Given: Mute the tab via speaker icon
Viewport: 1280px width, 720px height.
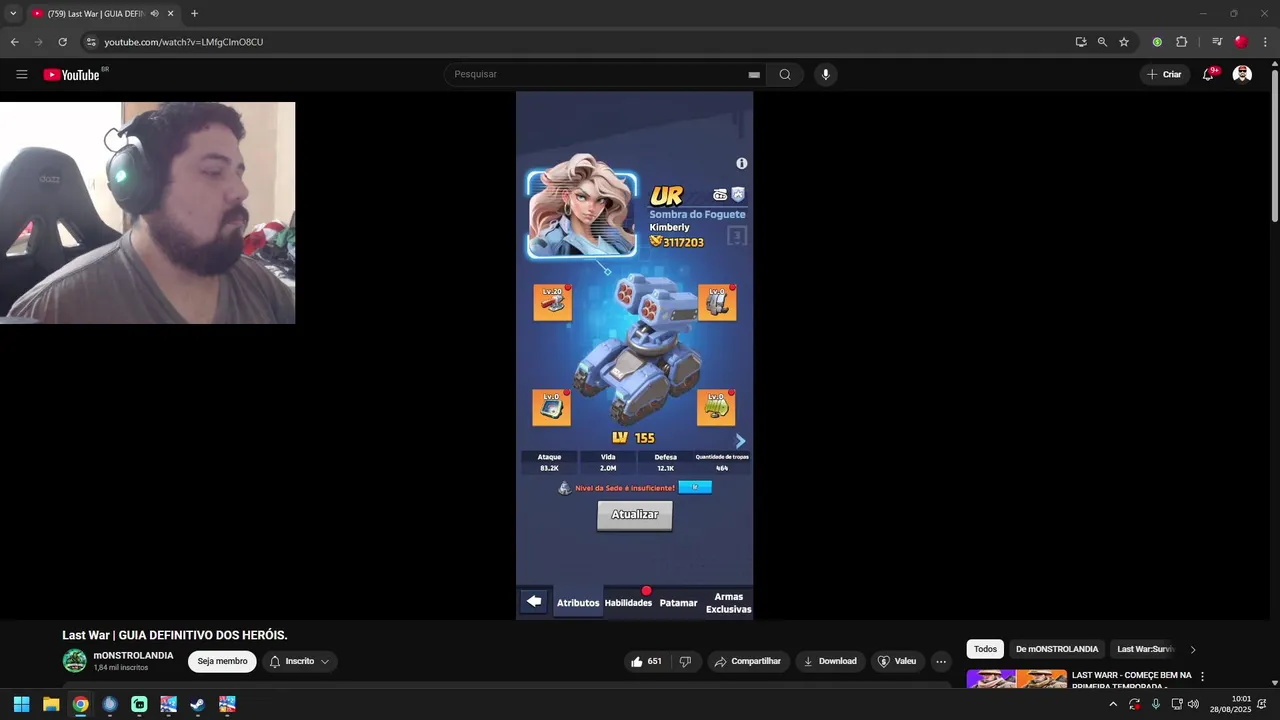Looking at the screenshot, I should pyautogui.click(x=154, y=14).
